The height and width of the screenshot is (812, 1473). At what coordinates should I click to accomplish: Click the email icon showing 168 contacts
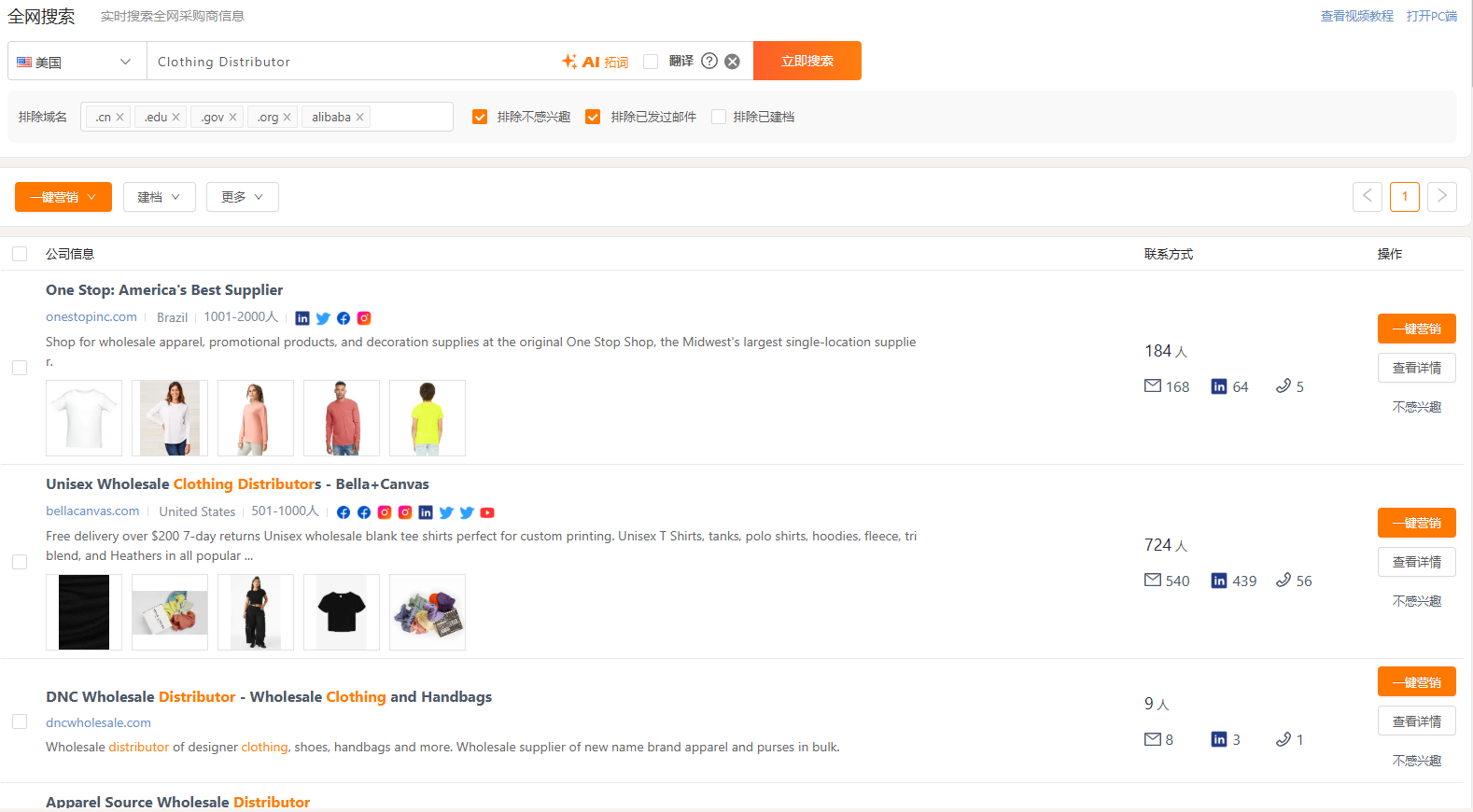point(1153,386)
